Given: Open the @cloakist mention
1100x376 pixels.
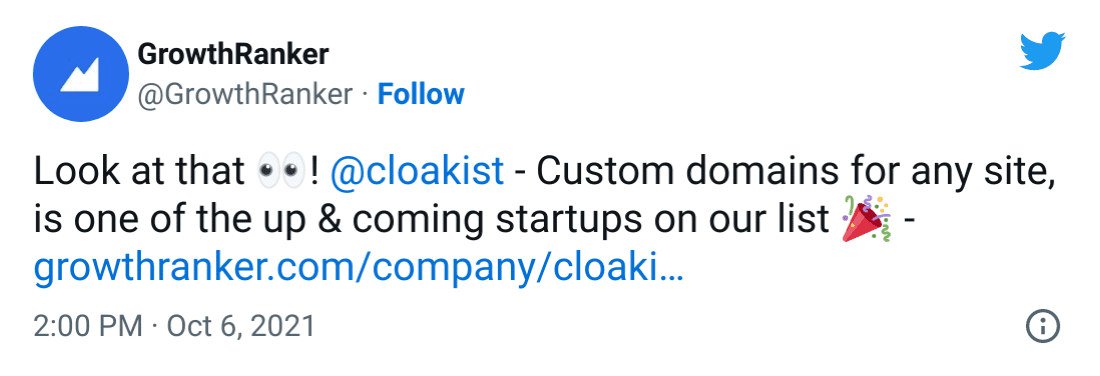Looking at the screenshot, I should (417, 172).
